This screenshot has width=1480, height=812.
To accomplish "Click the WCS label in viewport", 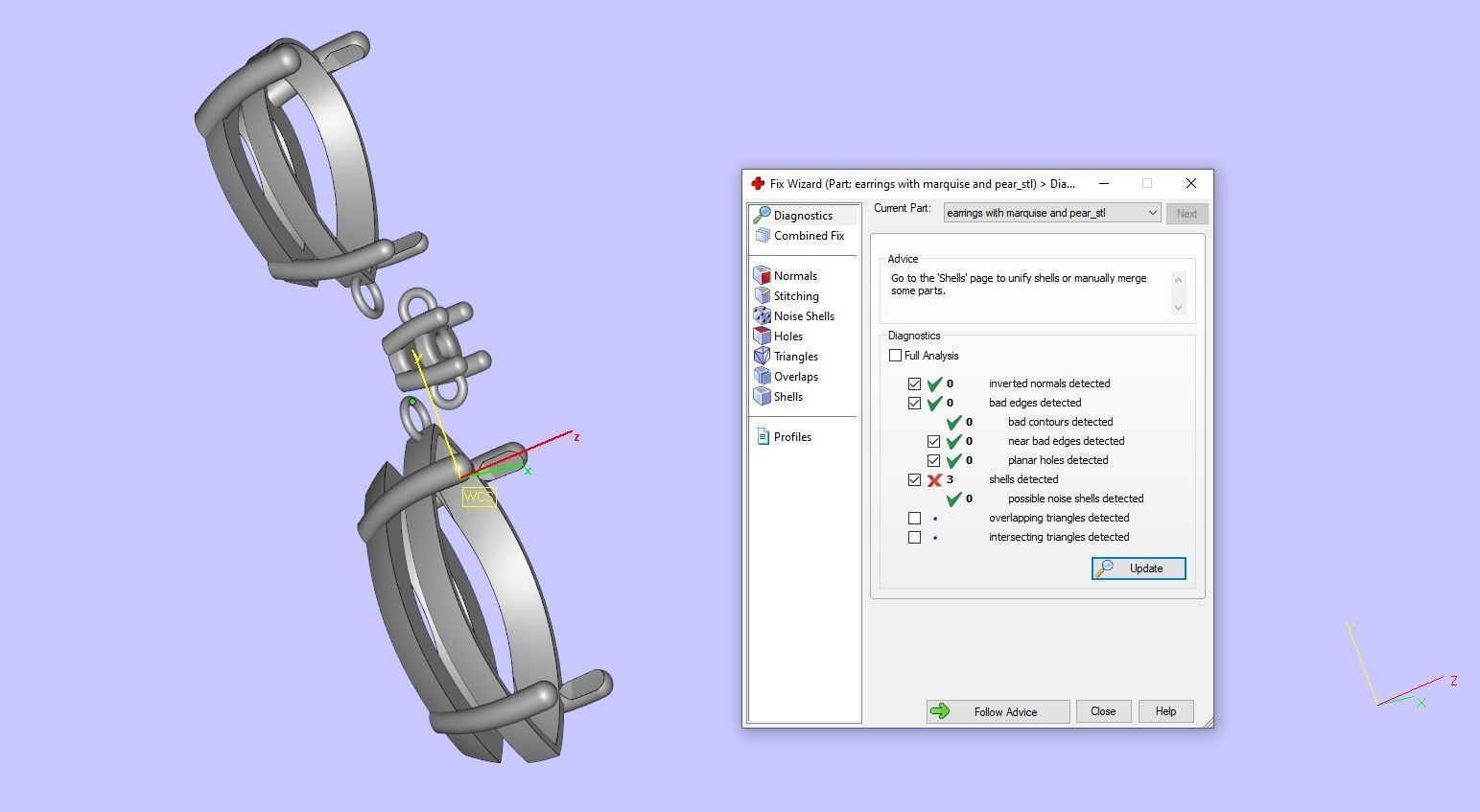I will click(x=478, y=497).
